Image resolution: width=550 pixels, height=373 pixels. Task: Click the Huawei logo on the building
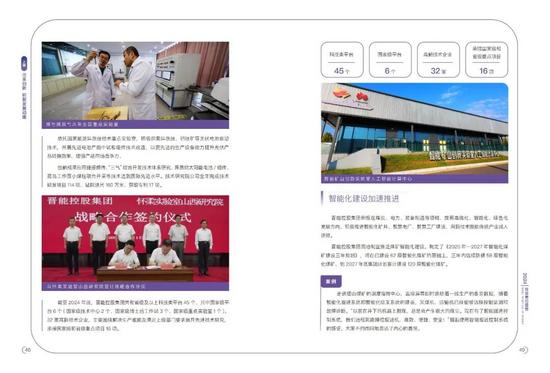(x=362, y=96)
